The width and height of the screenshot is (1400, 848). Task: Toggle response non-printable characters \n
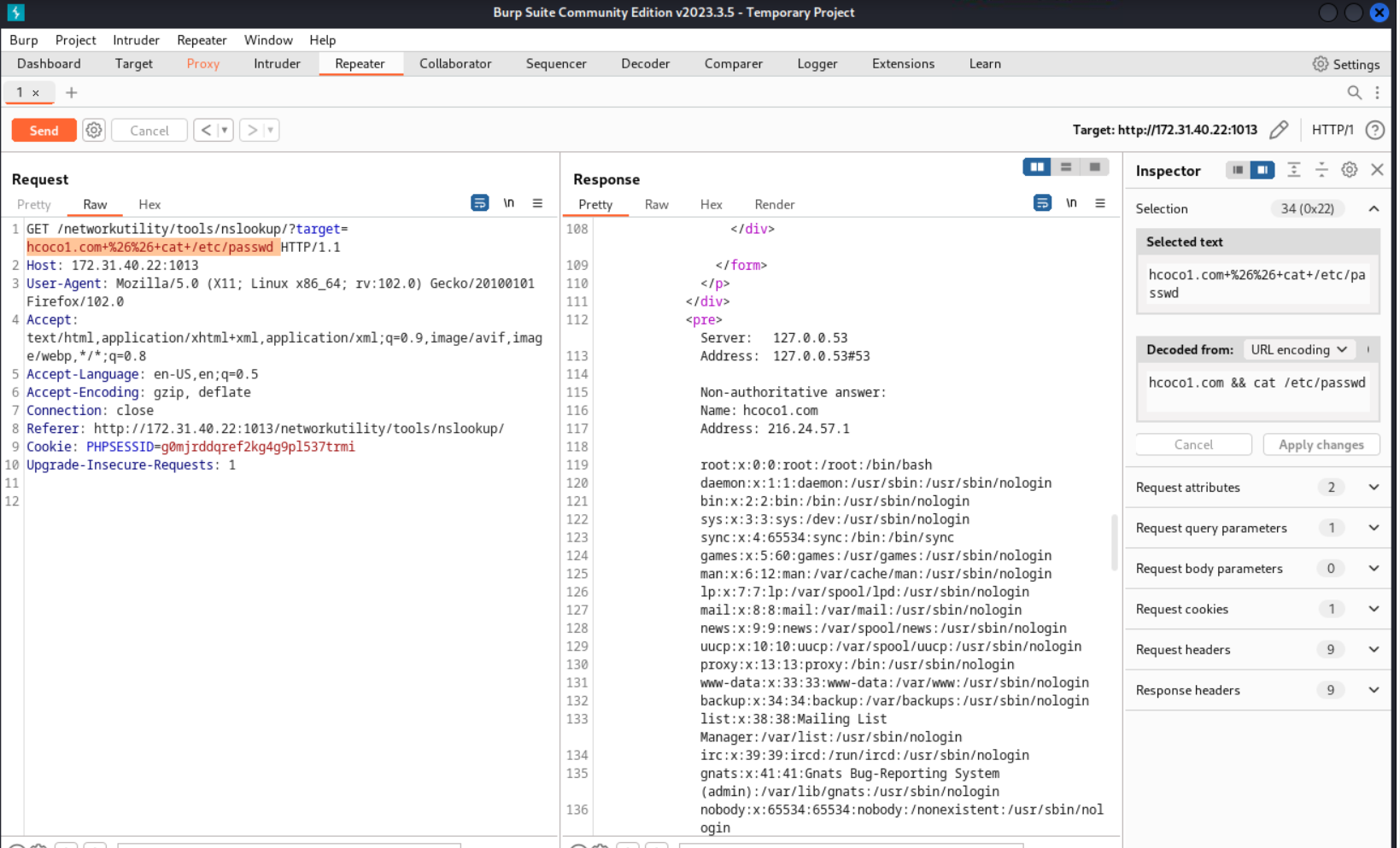(x=1072, y=203)
